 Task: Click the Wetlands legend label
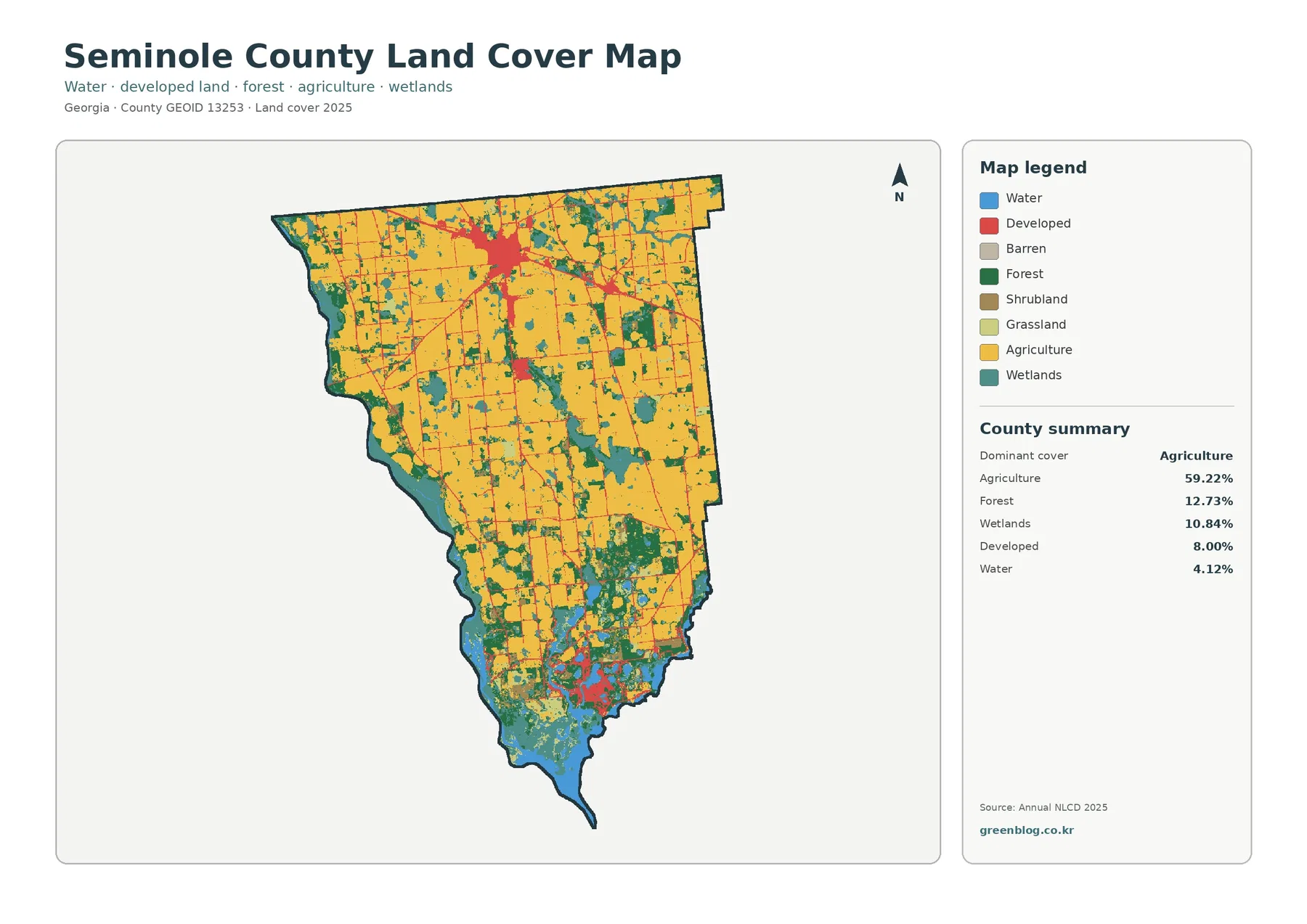[x=1033, y=375]
